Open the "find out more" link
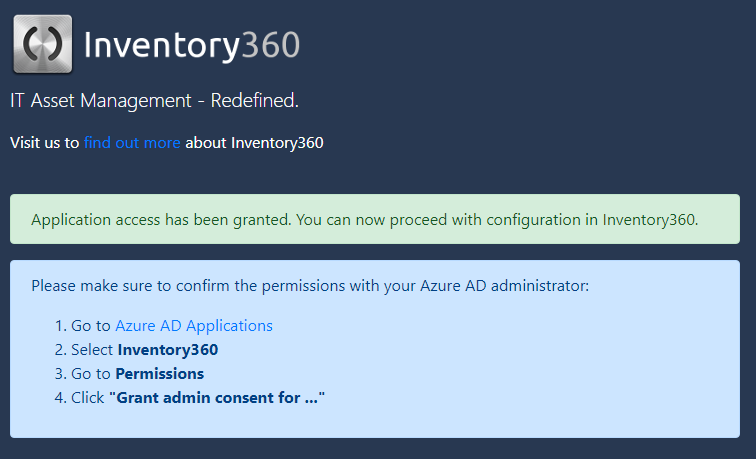This screenshot has width=756, height=459. [132, 143]
